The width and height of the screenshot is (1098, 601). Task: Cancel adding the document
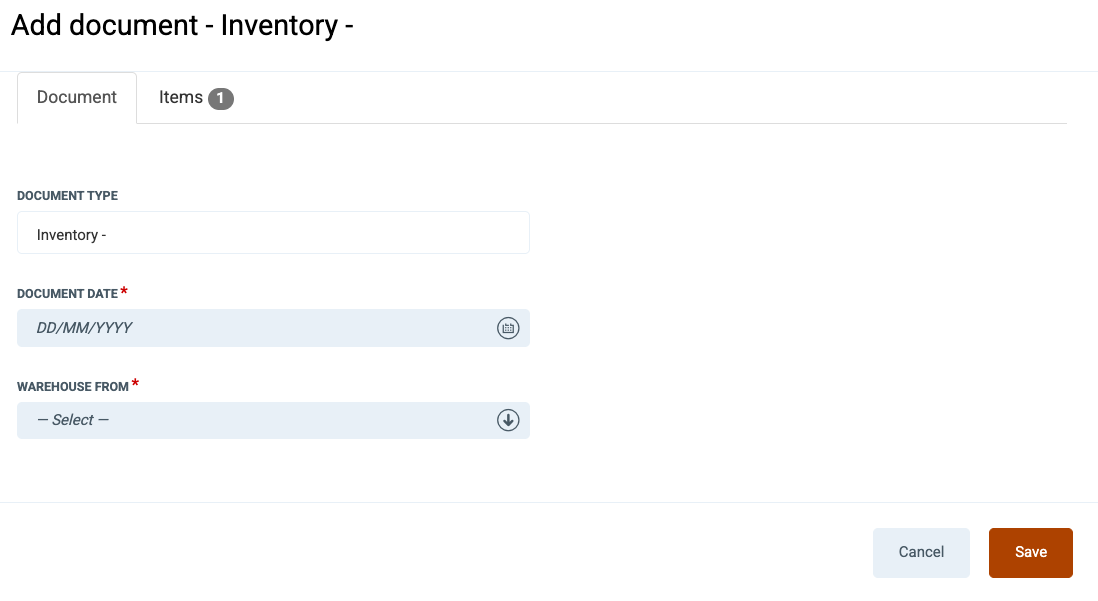[921, 553]
